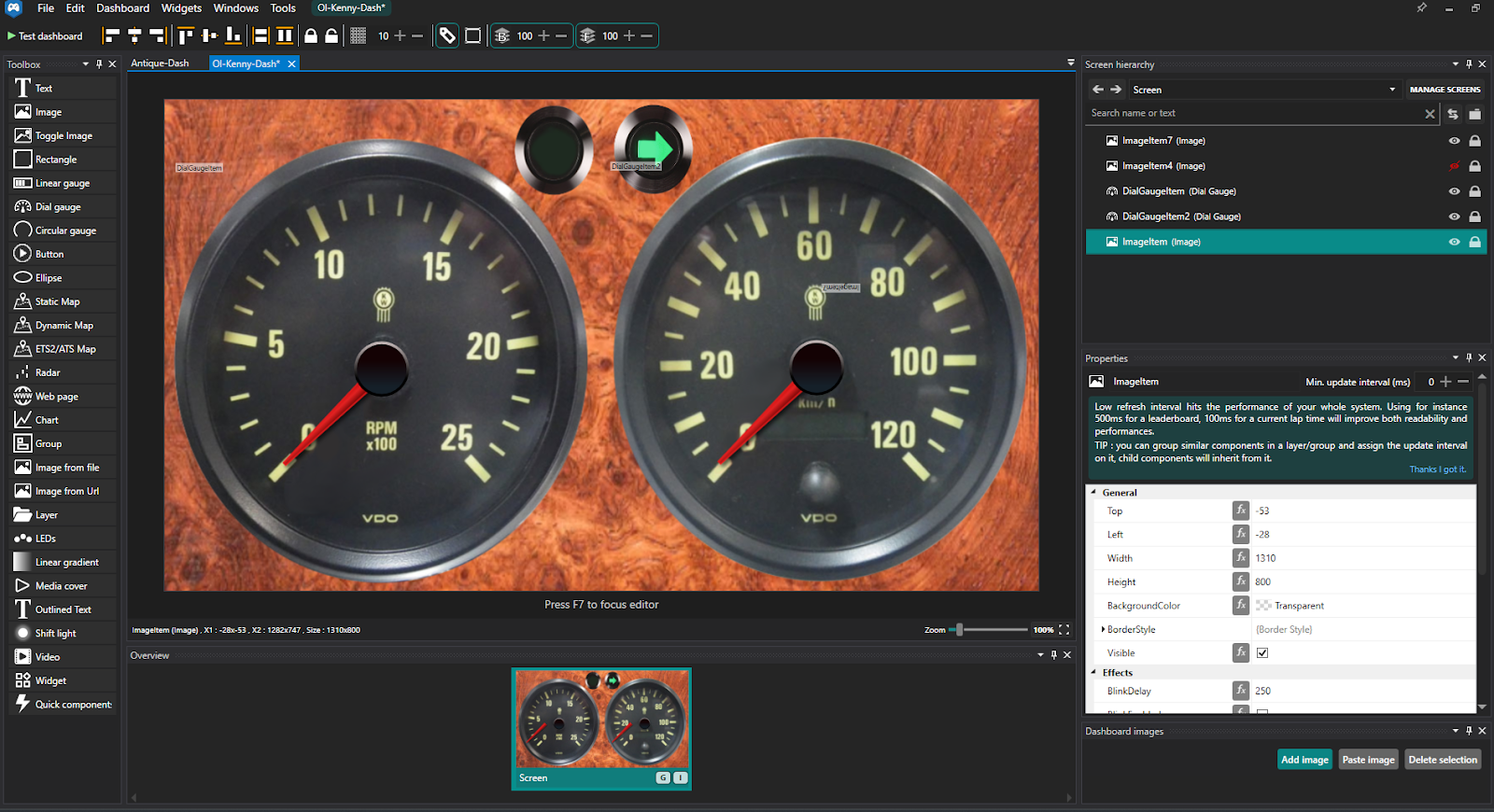The image size is (1494, 812).
Task: Select the Web page tool
Action: [63, 397]
